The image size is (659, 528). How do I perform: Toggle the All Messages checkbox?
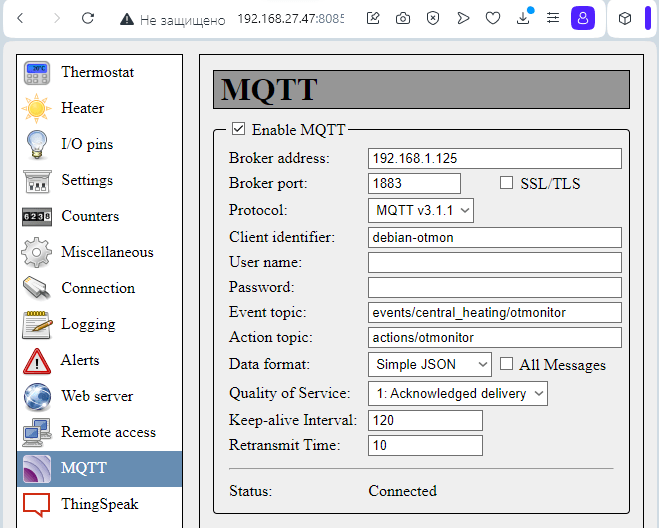pos(506,365)
